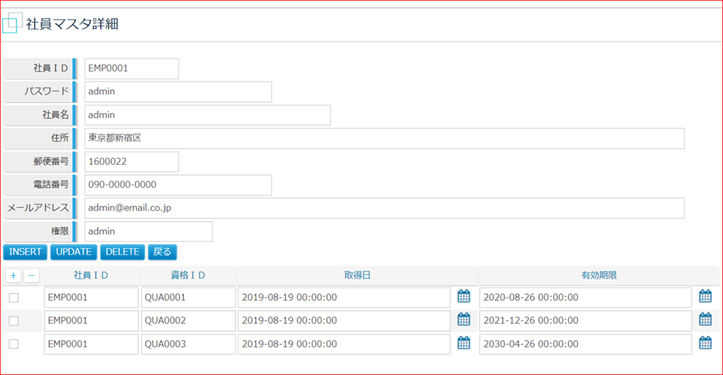Select the QUA0001 cell
The image size is (723, 375).
pos(188,298)
